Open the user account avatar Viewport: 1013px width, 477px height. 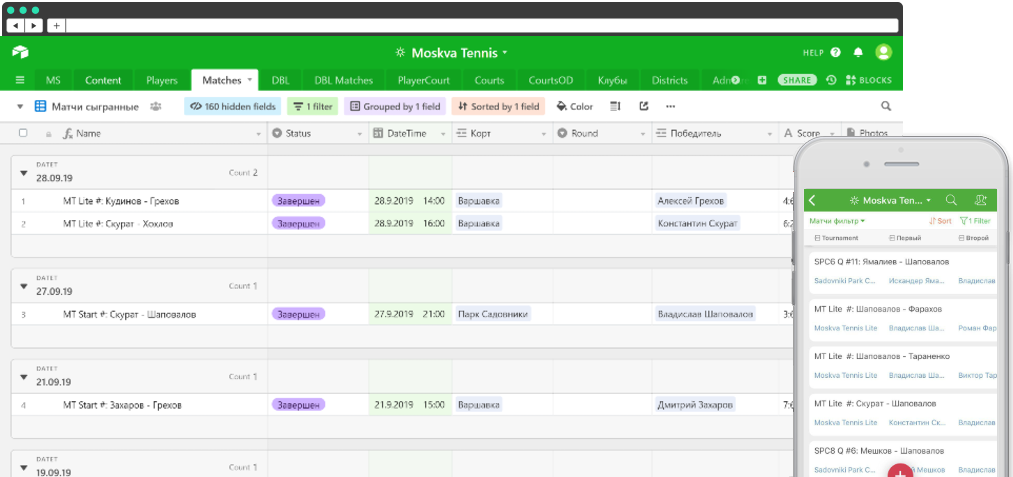pyautogui.click(x=883, y=52)
